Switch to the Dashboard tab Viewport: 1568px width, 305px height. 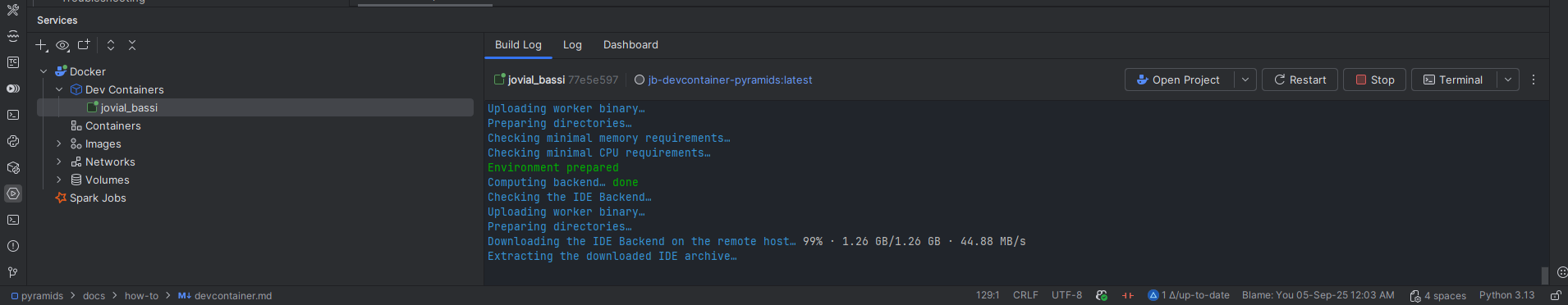(630, 45)
